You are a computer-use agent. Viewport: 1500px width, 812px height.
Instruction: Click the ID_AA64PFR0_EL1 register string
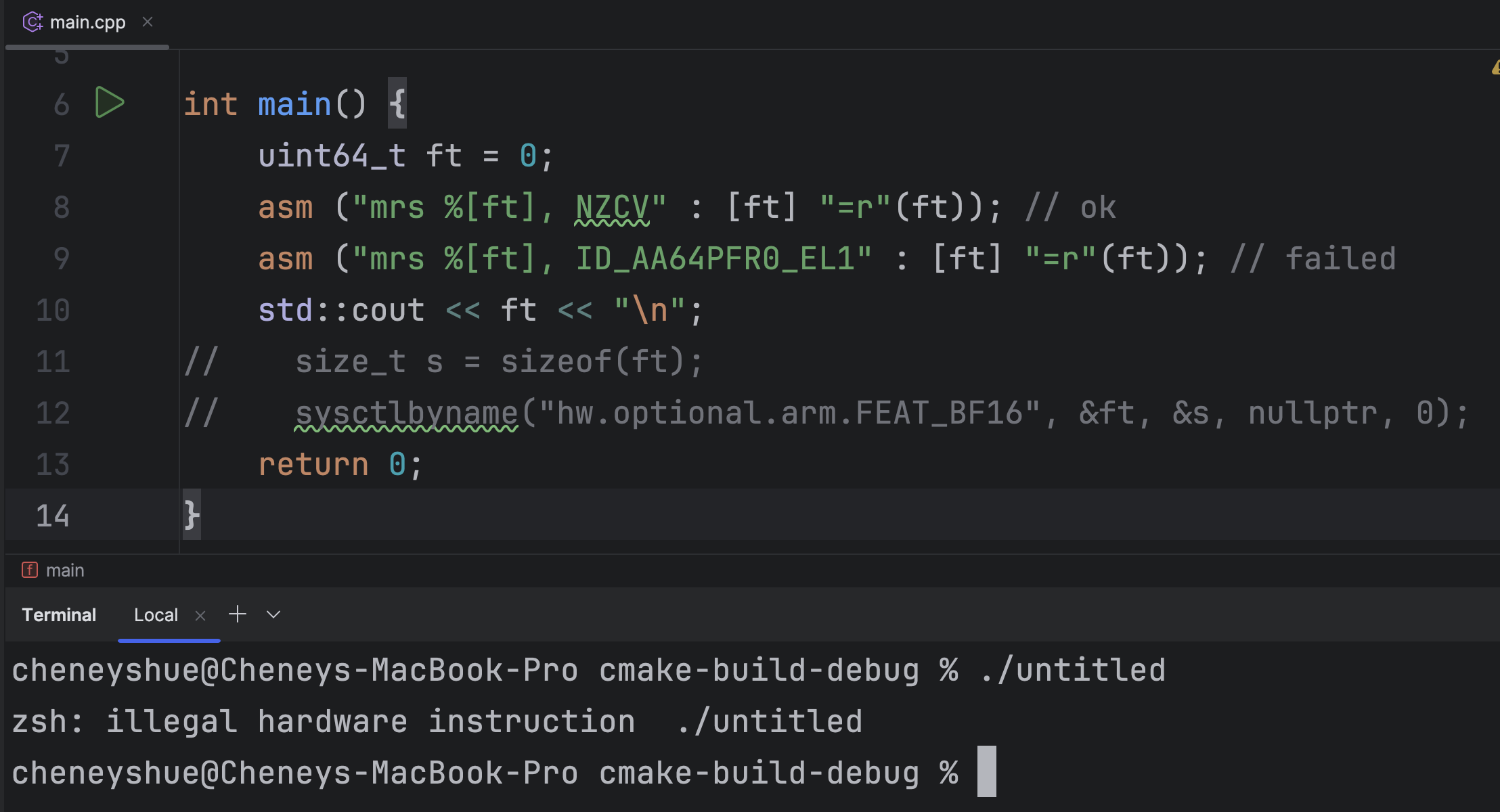tap(715, 258)
